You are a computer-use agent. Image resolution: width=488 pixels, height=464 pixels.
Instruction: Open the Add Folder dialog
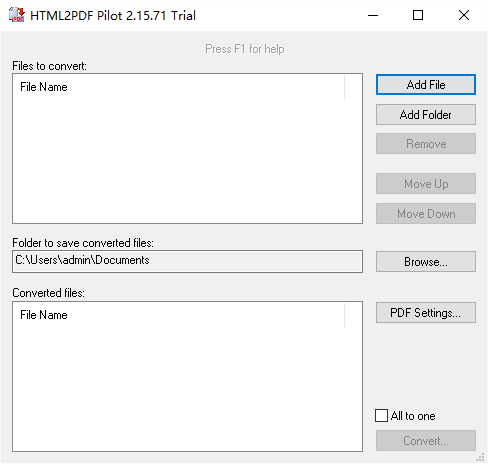(x=426, y=115)
